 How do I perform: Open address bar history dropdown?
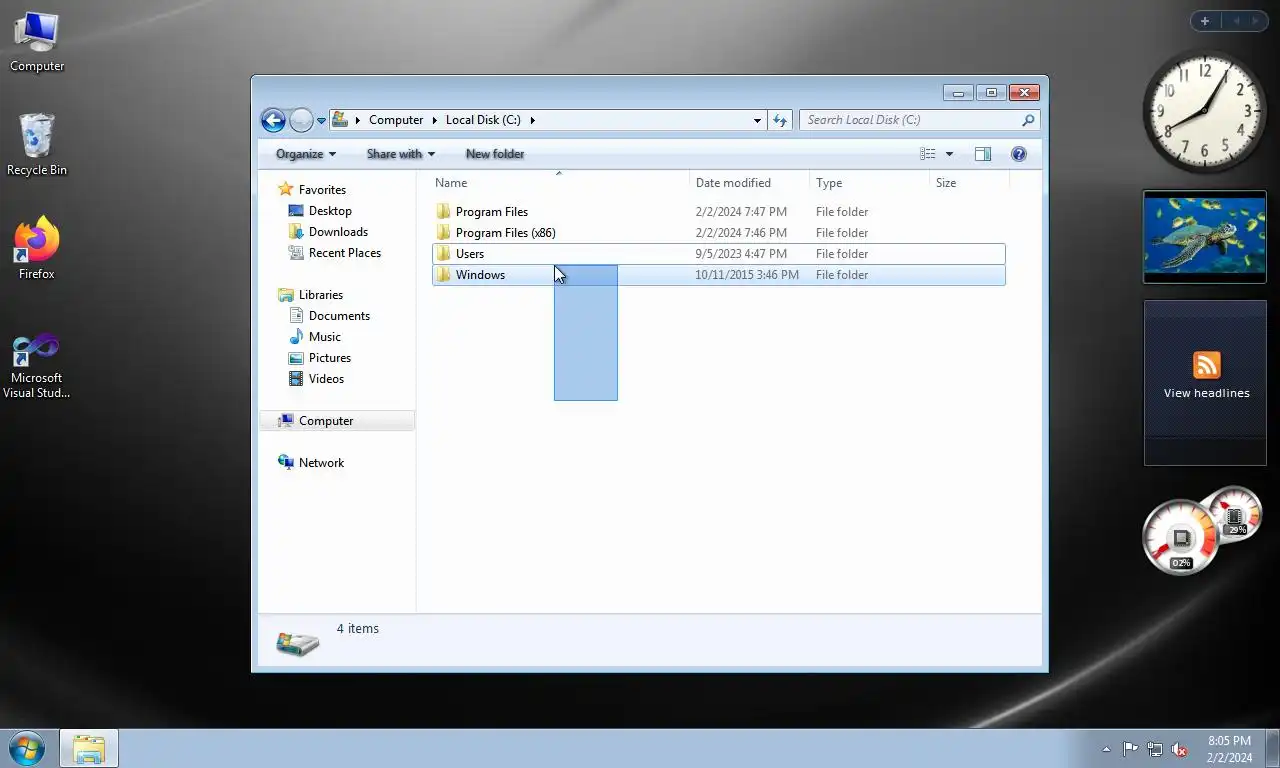(x=757, y=120)
